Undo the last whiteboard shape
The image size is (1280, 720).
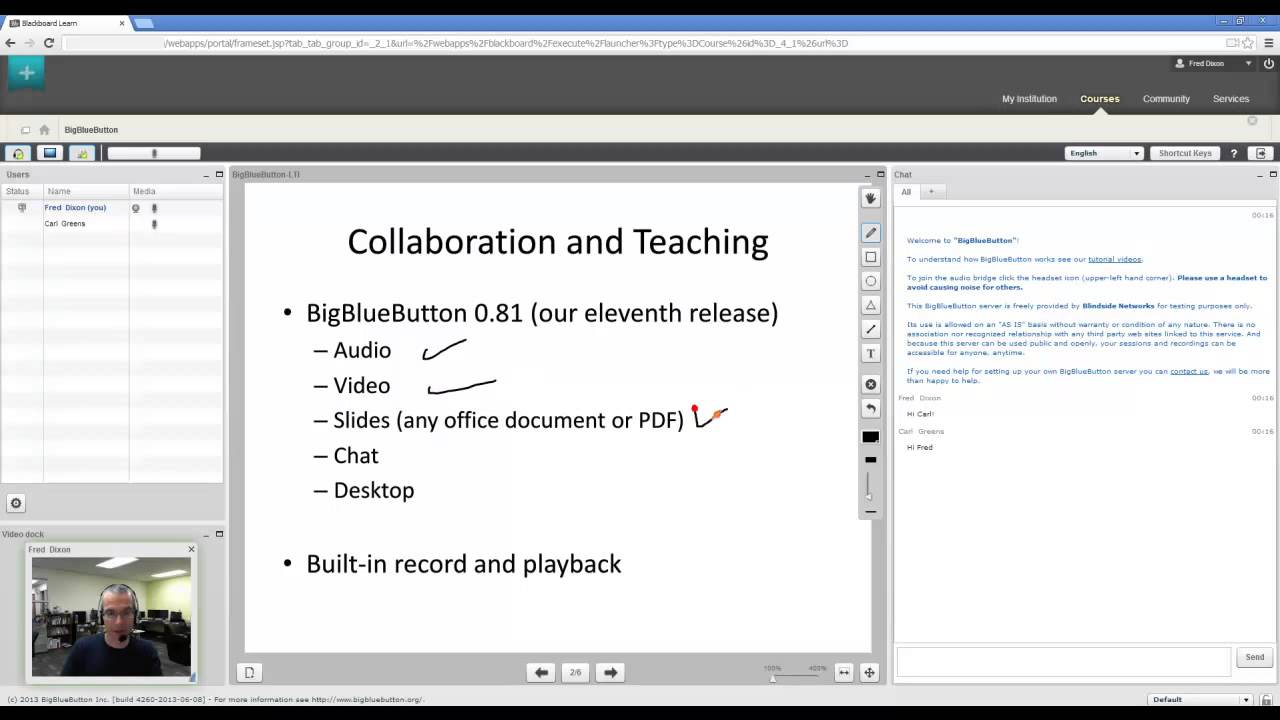[x=870, y=408]
